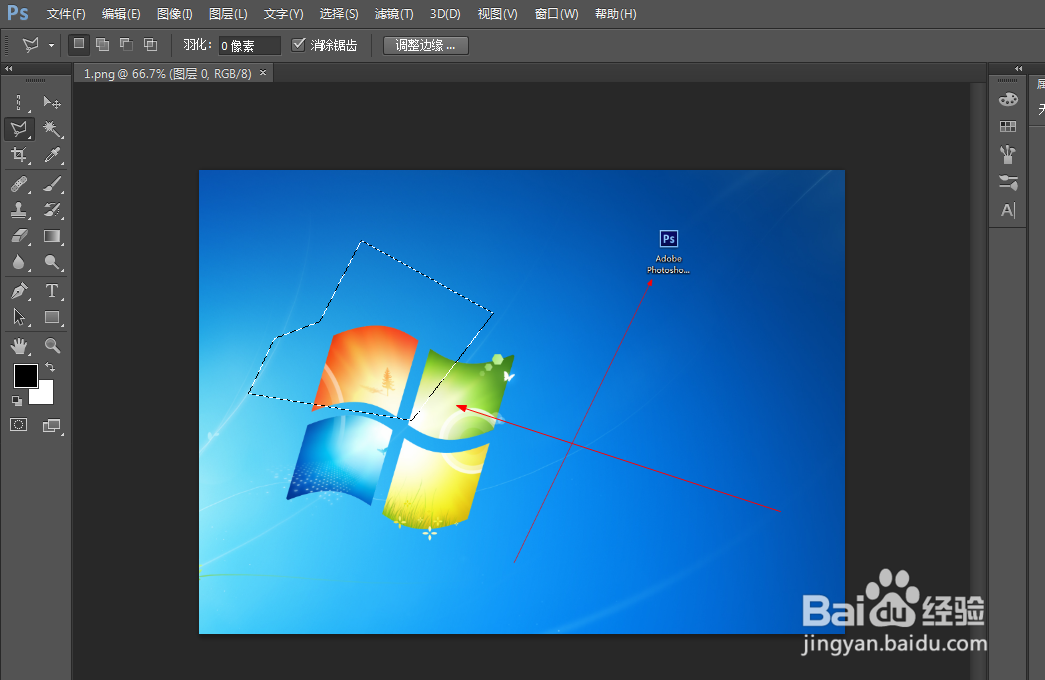The height and width of the screenshot is (680, 1045).
Task: Open the tool preset picker dropdown arrow
Action: point(51,46)
